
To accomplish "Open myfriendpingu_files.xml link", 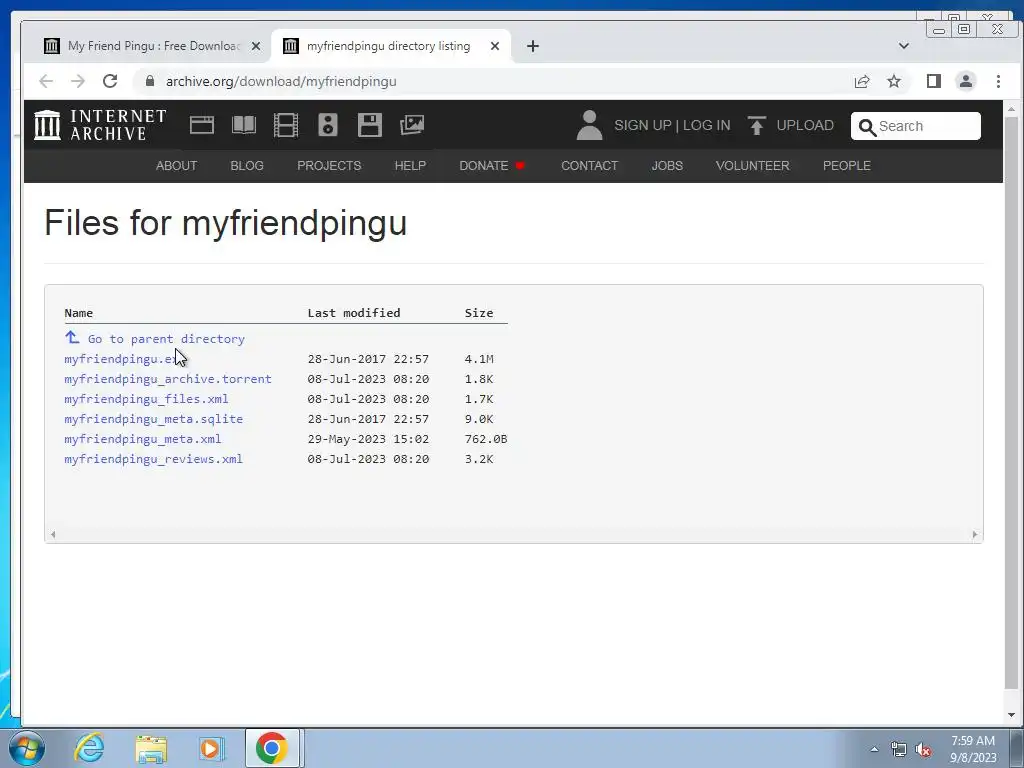I will tap(146, 399).
